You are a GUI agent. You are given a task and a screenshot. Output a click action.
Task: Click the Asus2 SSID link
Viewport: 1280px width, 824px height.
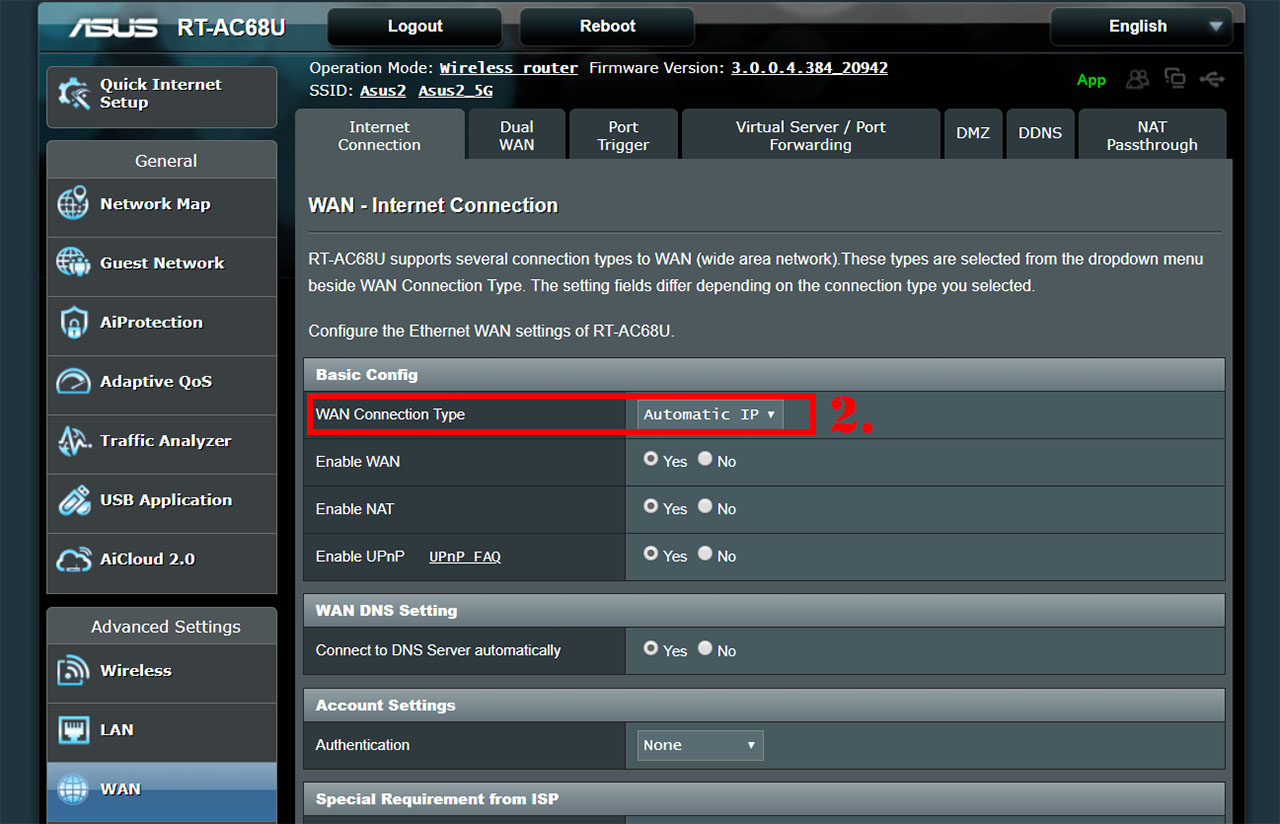383,91
